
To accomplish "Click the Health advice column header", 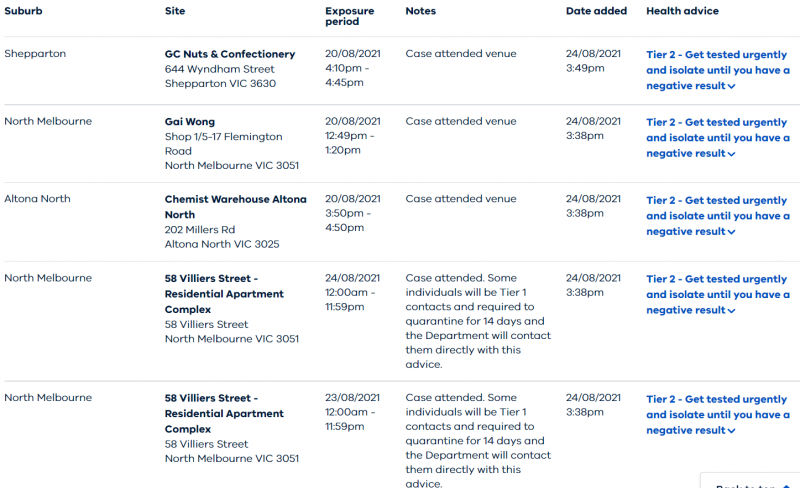I will pyautogui.click(x=682, y=11).
